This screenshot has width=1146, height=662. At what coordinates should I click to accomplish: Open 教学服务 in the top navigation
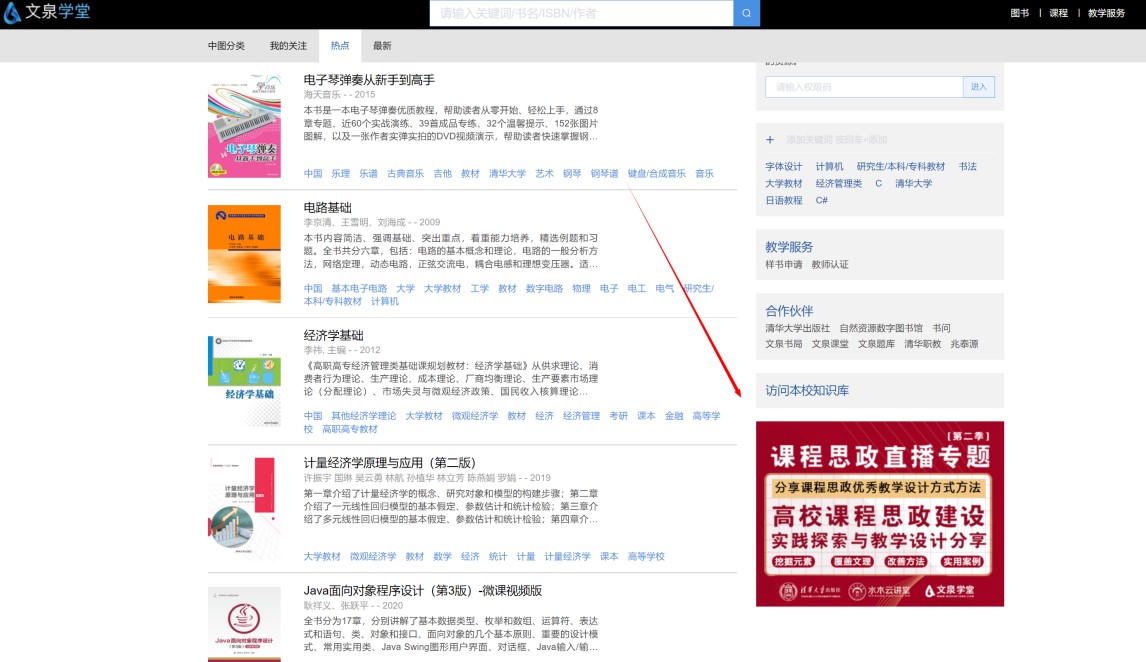tap(1106, 13)
